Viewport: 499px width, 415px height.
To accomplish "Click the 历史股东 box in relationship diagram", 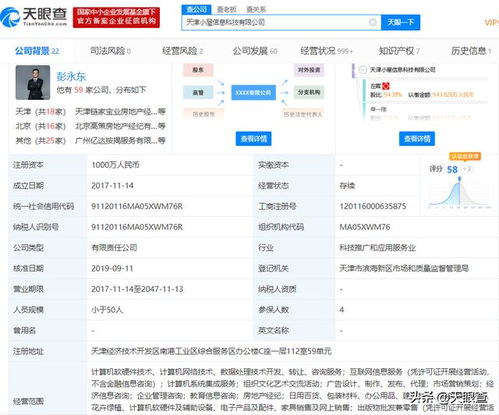I will [x=203, y=114].
